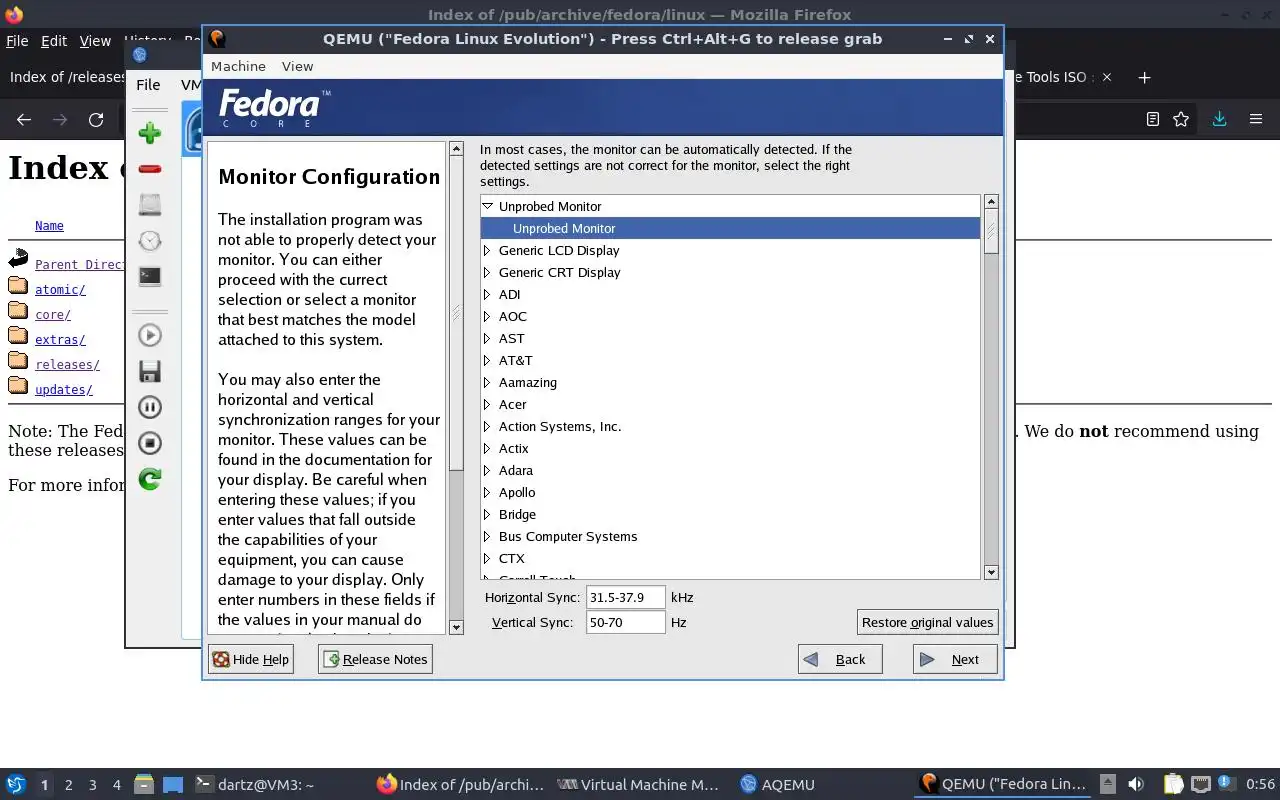Screen dimensions: 1280x800
Task: Click monitor list scrollbar up arrow
Action: click(991, 202)
